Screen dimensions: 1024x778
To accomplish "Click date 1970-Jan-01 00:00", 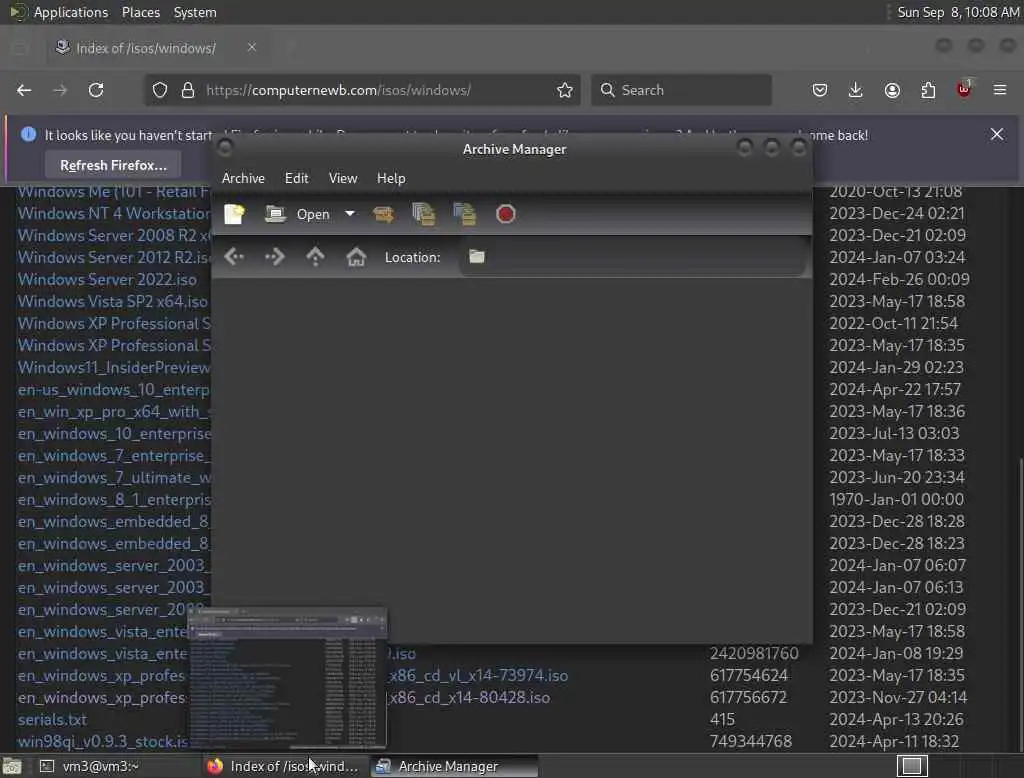I will click(896, 500).
